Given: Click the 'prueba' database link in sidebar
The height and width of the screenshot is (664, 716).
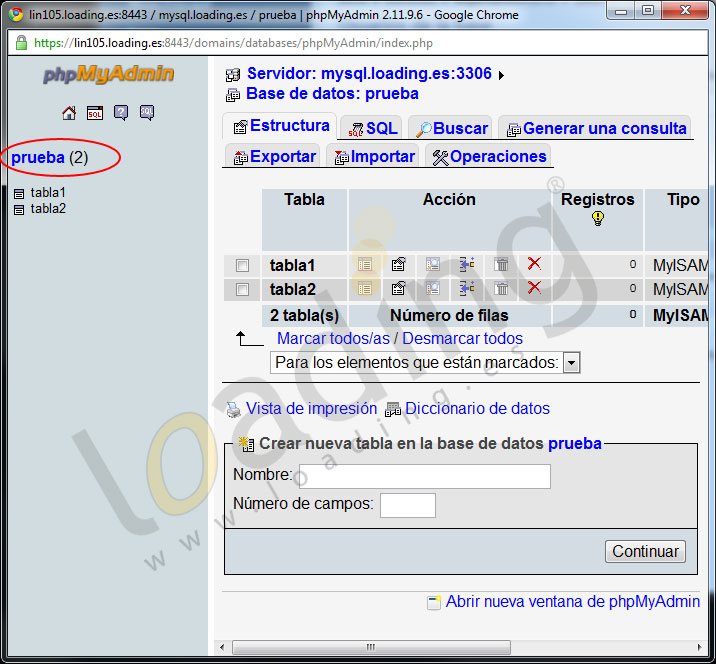Looking at the screenshot, I should coord(38,158).
